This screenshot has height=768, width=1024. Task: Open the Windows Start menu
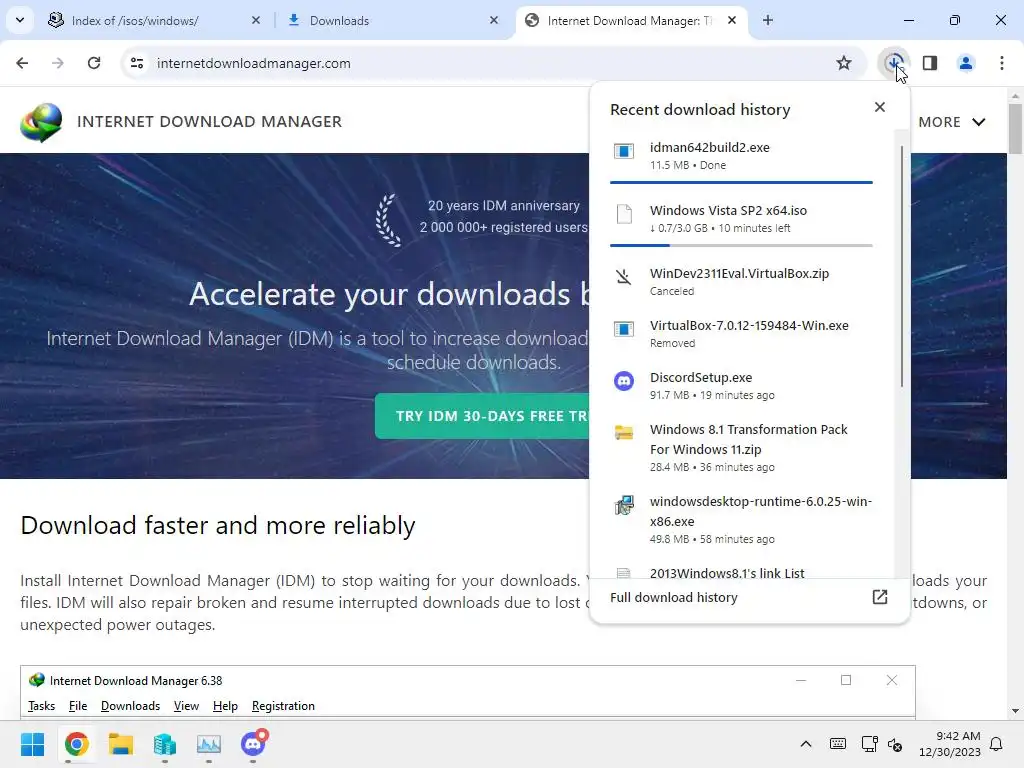click(x=32, y=744)
